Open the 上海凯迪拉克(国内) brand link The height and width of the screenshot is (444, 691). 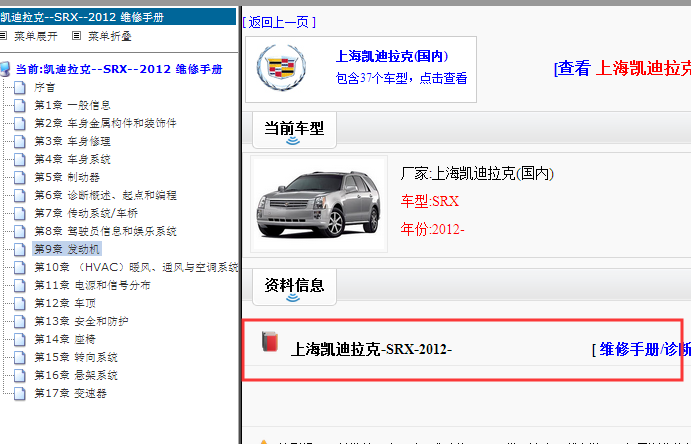click(392, 56)
